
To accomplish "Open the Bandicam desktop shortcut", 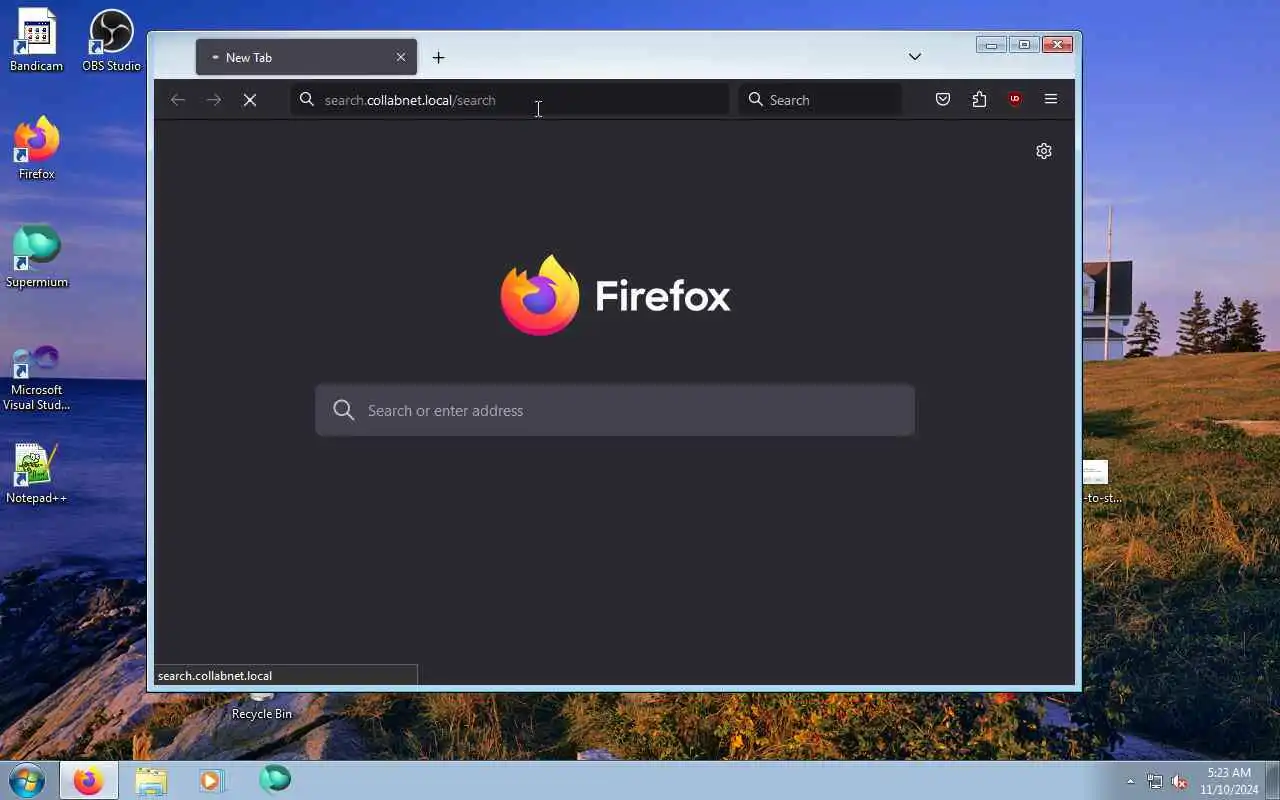I will (36, 40).
